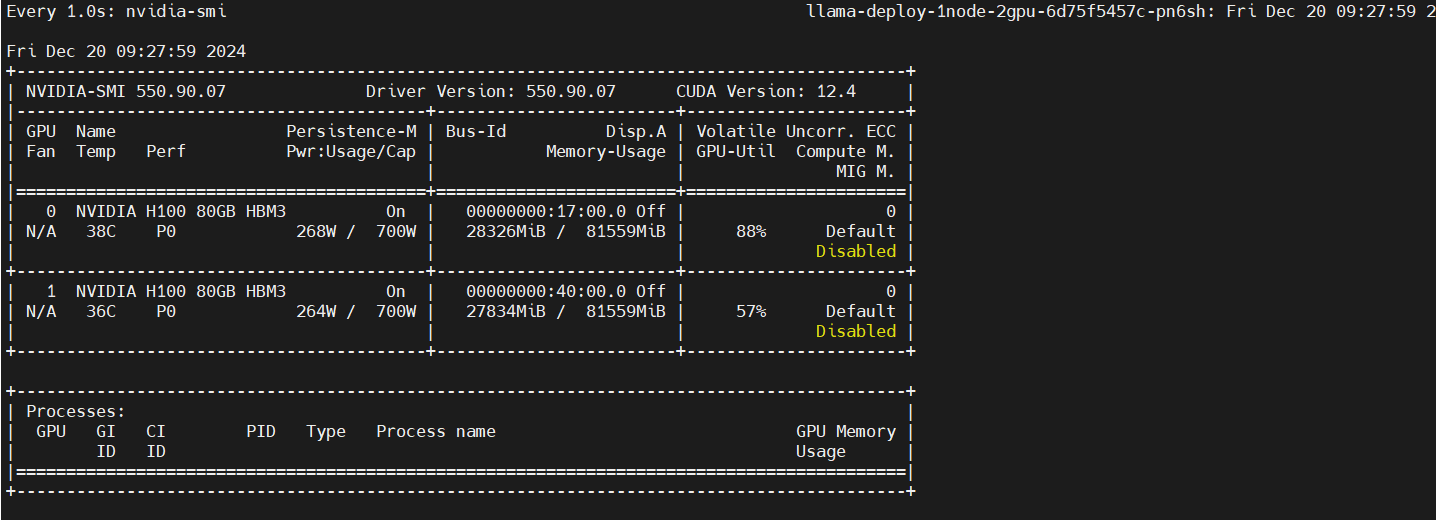The height and width of the screenshot is (520, 1436).
Task: Click the Persistence-M column header
Action: click(x=351, y=131)
